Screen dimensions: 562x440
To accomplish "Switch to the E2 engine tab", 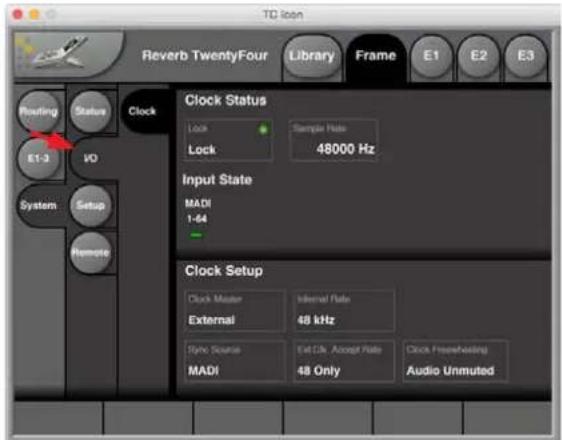I will click(x=478, y=56).
